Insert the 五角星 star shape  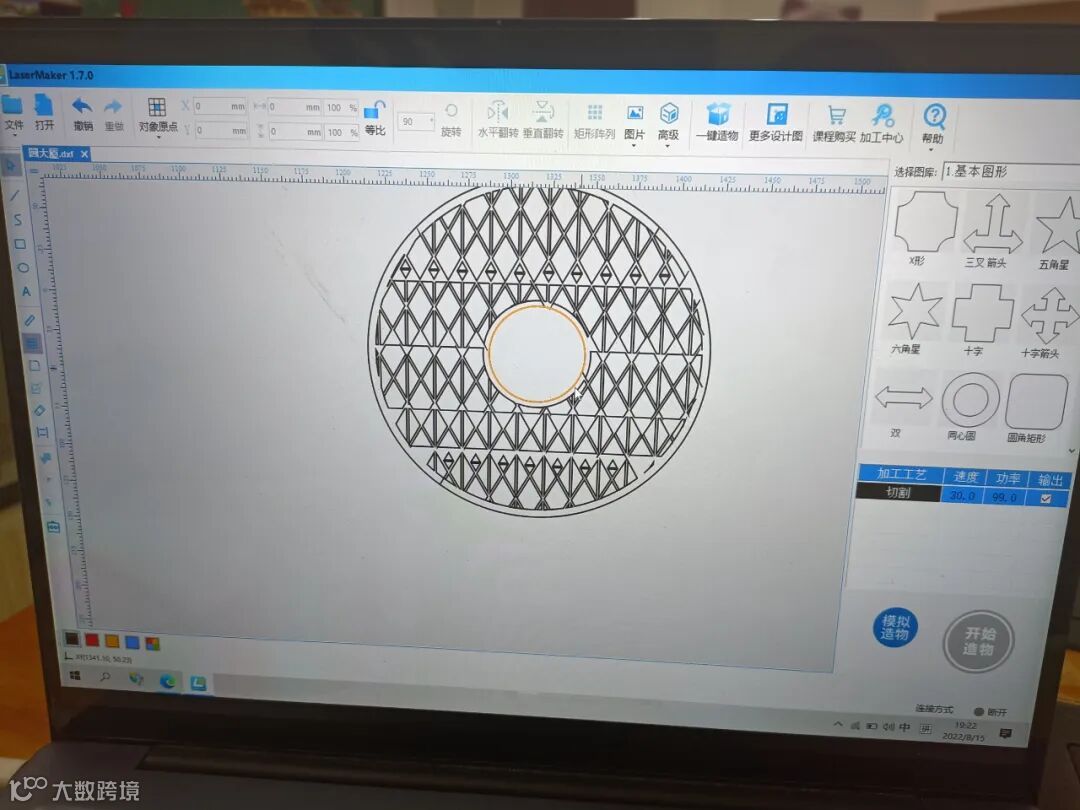coord(1057,226)
